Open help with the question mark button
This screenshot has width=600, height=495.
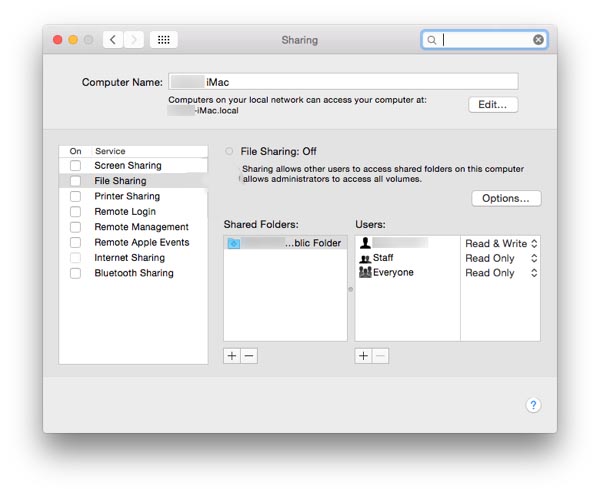(x=533, y=405)
